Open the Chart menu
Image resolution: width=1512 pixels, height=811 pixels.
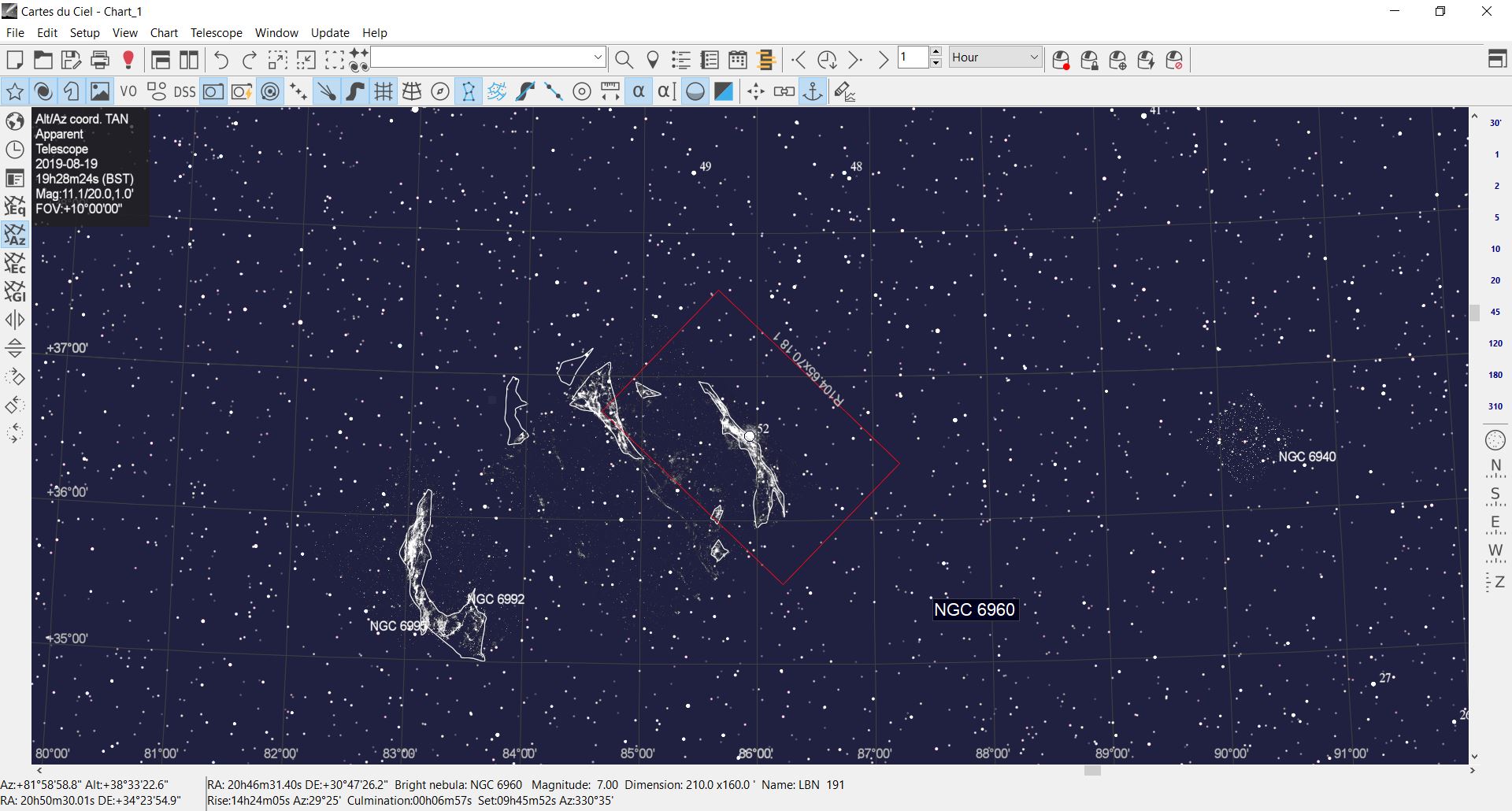pyautogui.click(x=164, y=32)
